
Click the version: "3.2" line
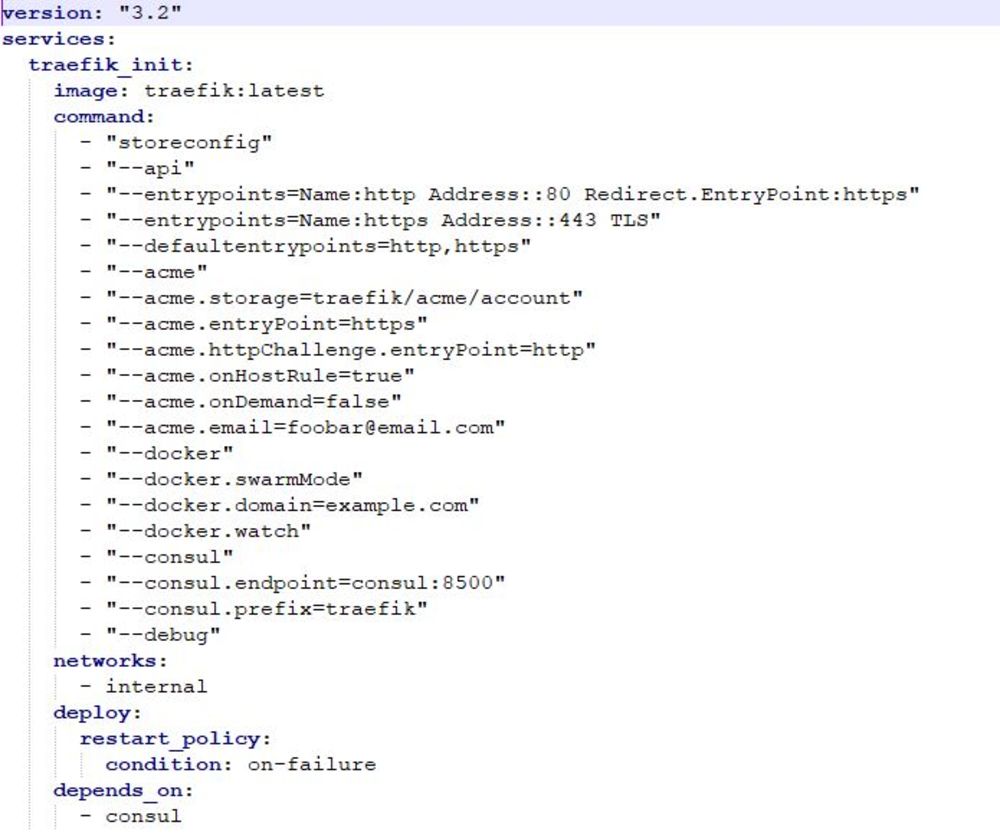92,13
